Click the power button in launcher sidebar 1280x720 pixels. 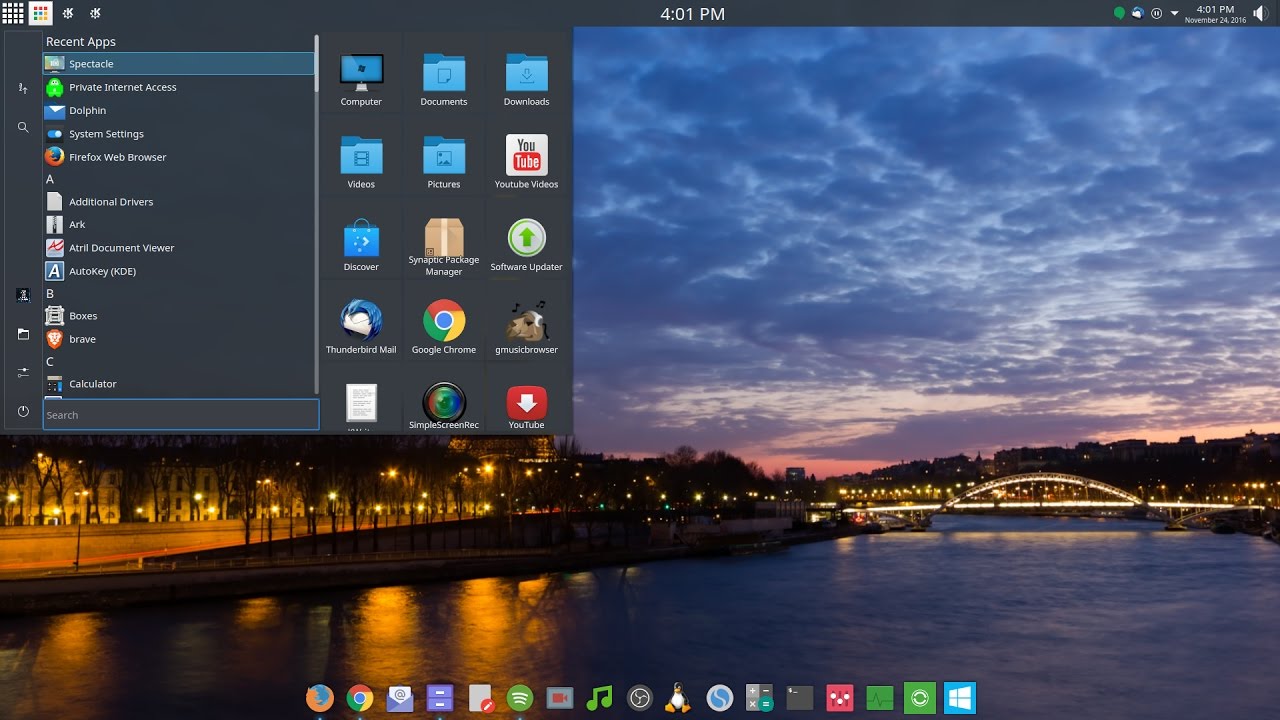[23, 411]
